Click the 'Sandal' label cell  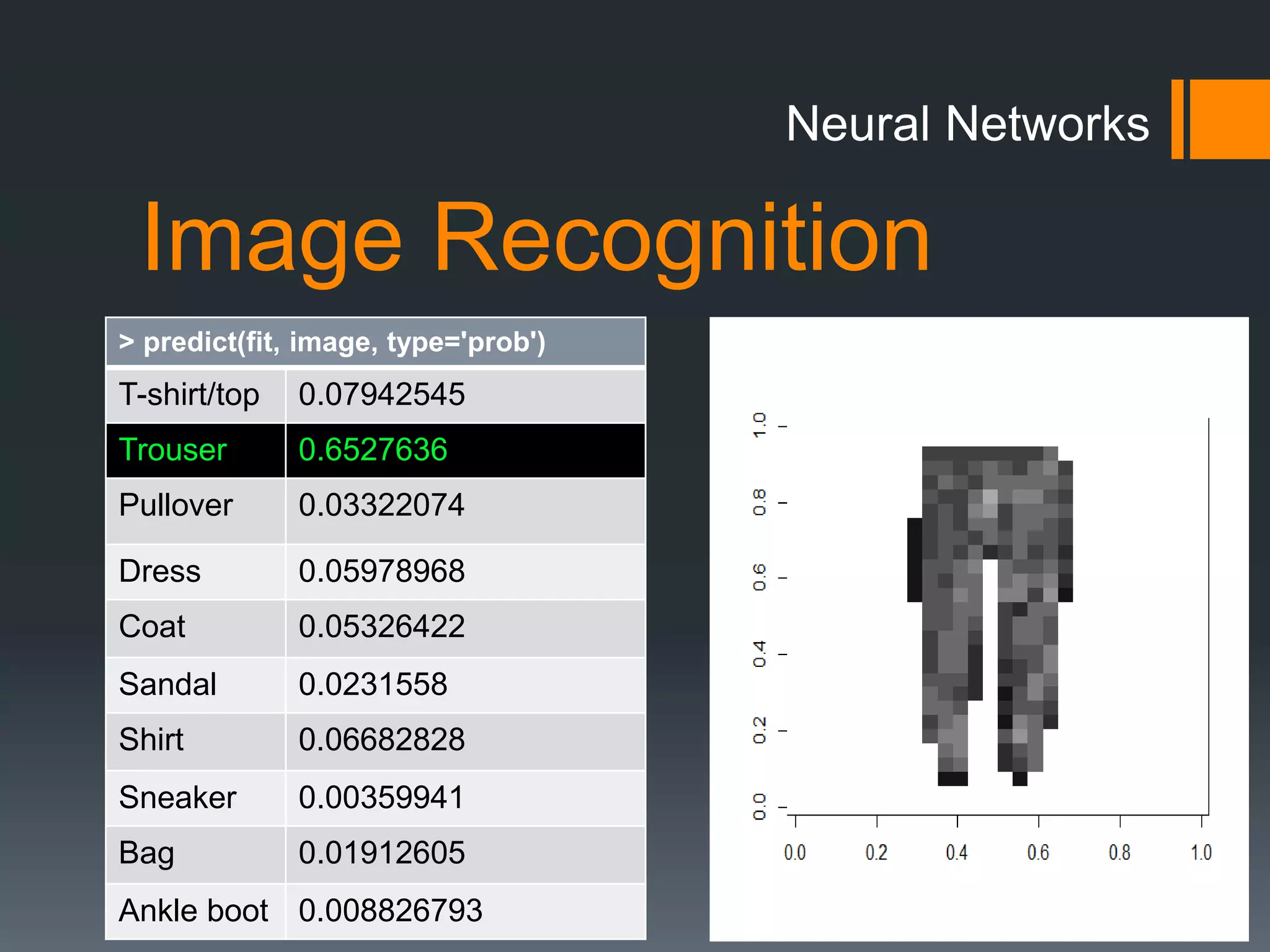[x=195, y=685]
